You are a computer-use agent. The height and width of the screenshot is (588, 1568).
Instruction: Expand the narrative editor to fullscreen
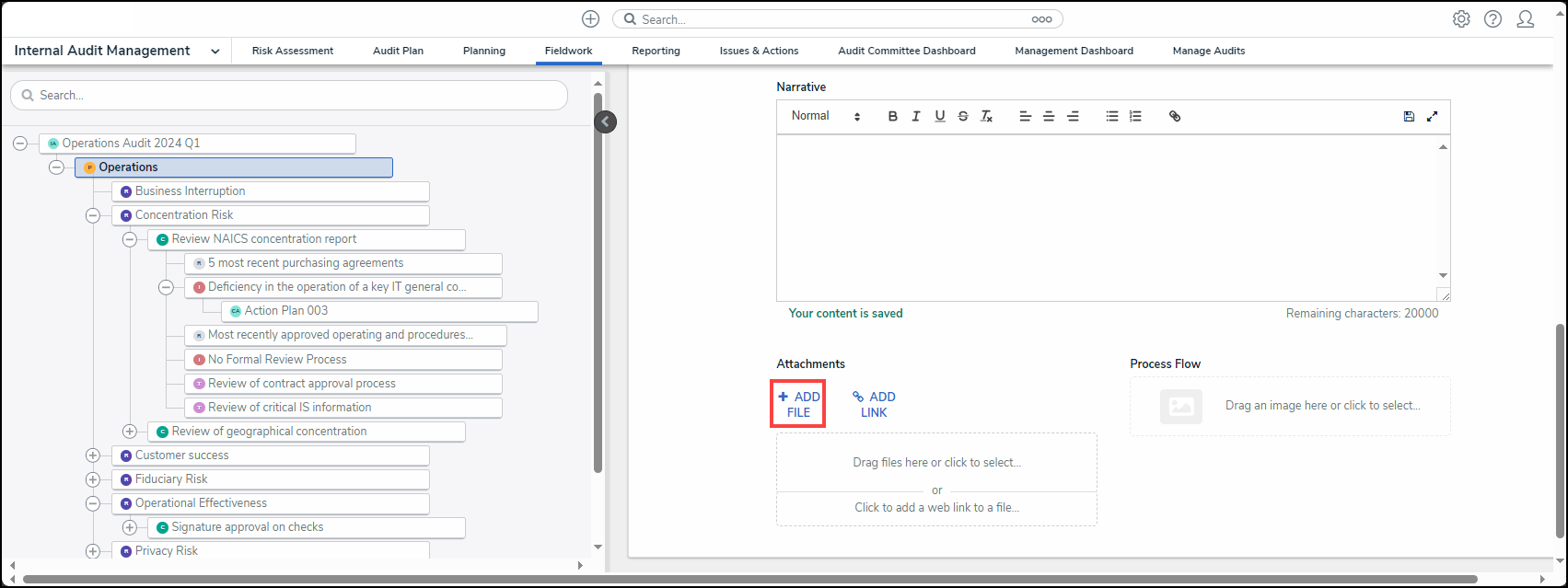pos(1433,117)
